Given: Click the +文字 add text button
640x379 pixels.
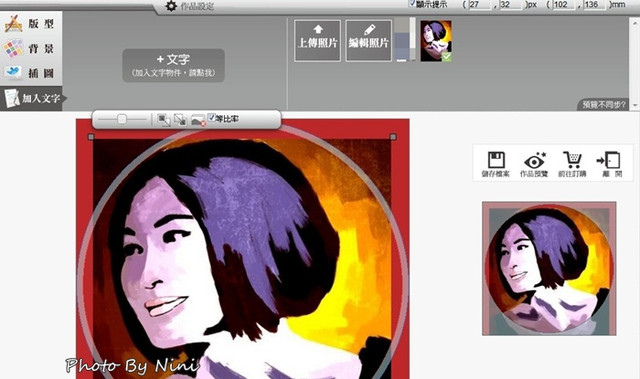Looking at the screenshot, I should tap(173, 65).
